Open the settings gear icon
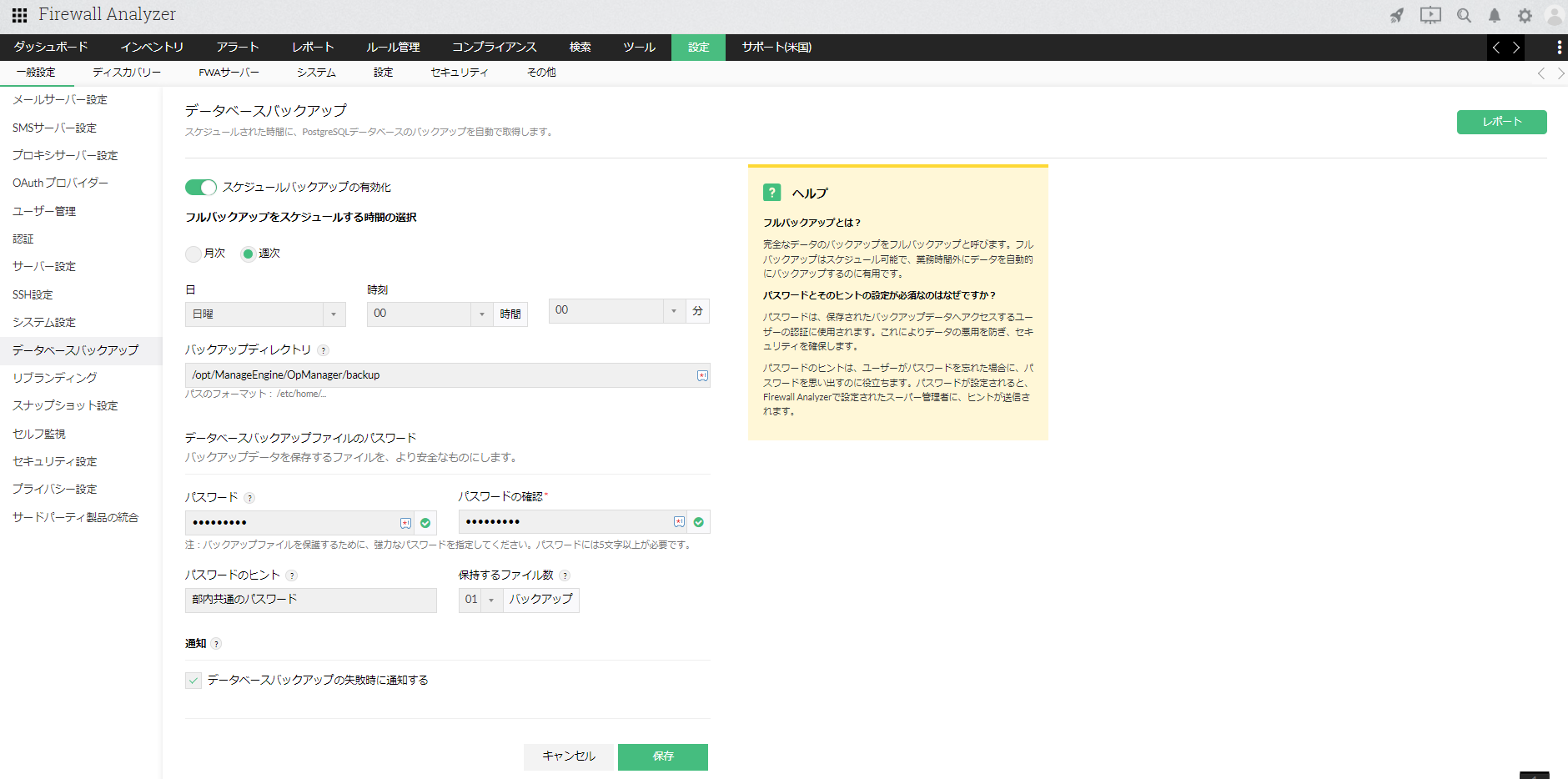The height and width of the screenshot is (779, 1568). pos(1525,15)
